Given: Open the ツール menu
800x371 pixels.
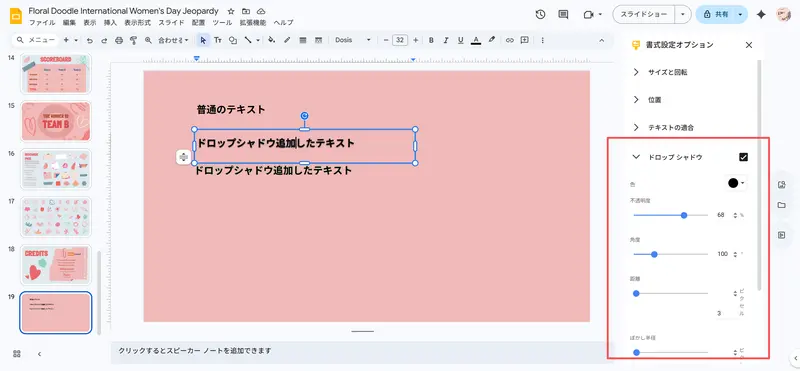Looking at the screenshot, I should [222, 23].
